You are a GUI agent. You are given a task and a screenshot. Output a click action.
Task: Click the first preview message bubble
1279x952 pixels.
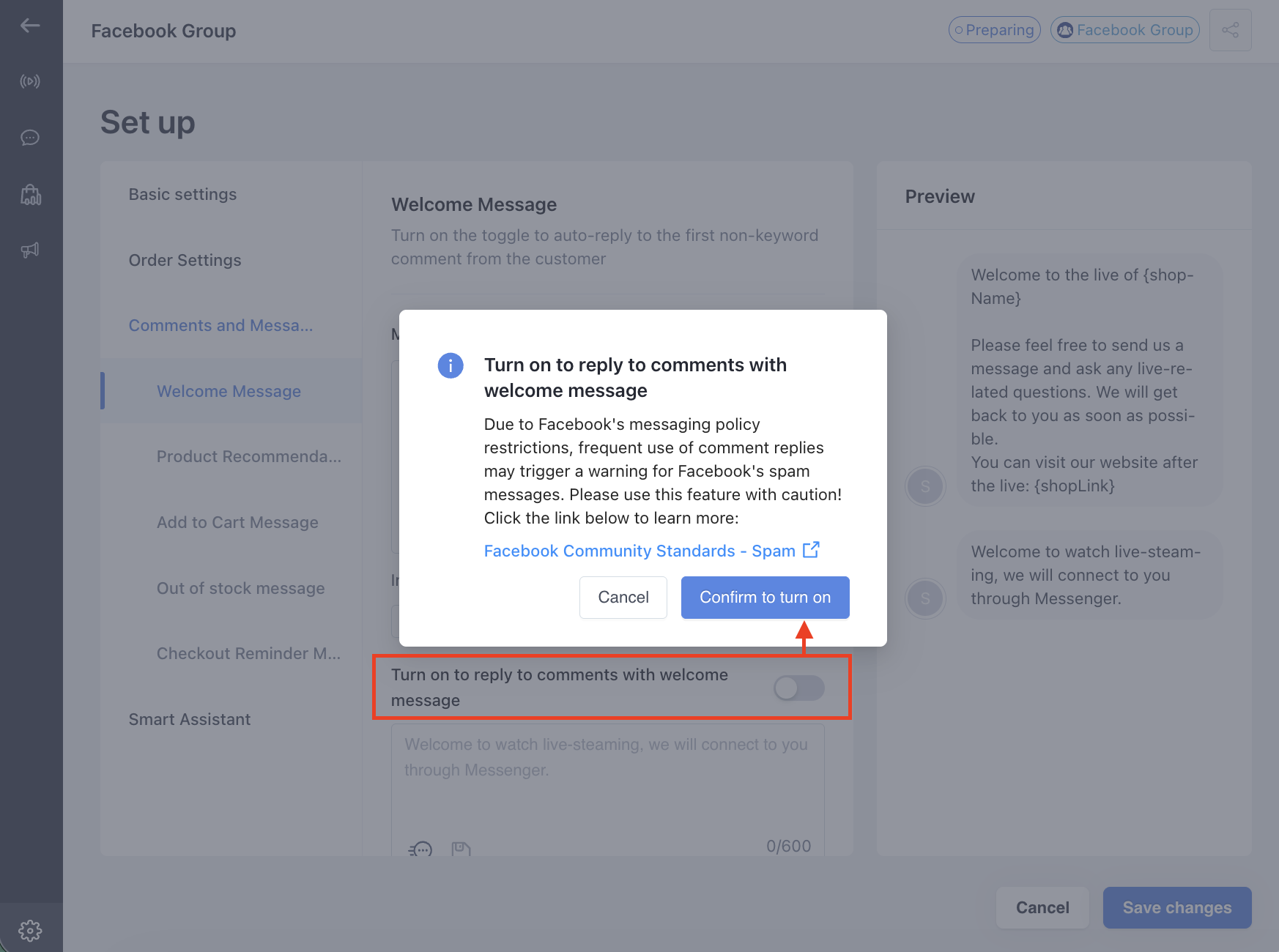click(x=1089, y=380)
